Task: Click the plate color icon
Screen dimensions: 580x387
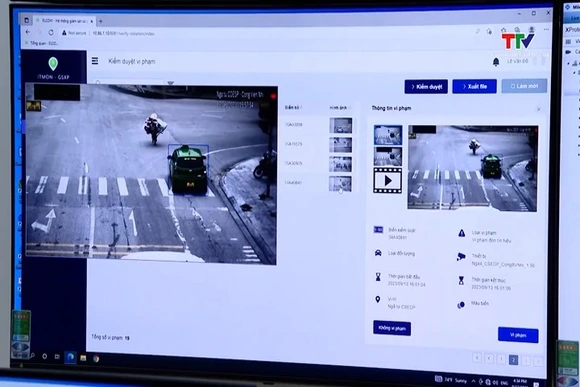Action: (461, 305)
